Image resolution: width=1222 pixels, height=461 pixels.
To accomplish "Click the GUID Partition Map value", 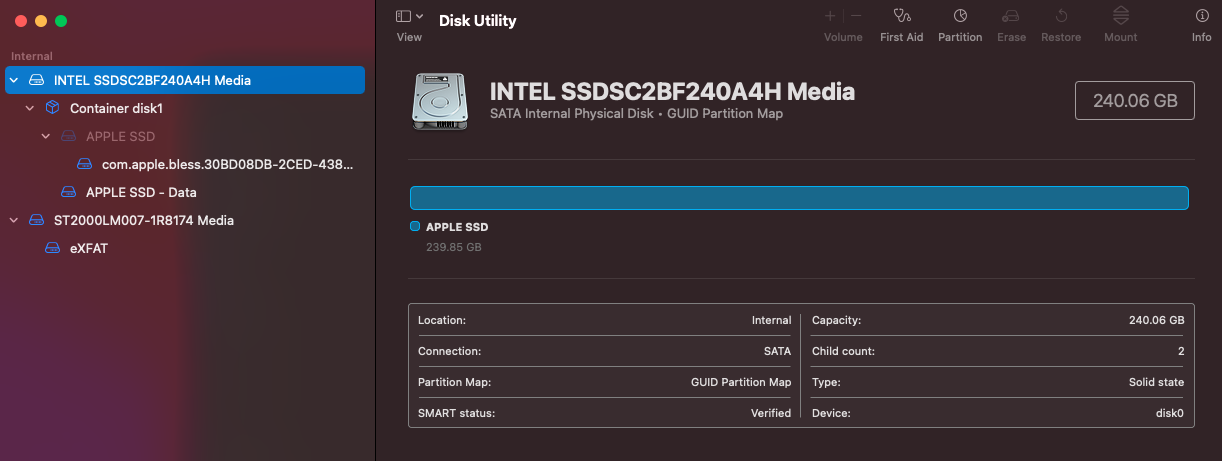I will [741, 382].
